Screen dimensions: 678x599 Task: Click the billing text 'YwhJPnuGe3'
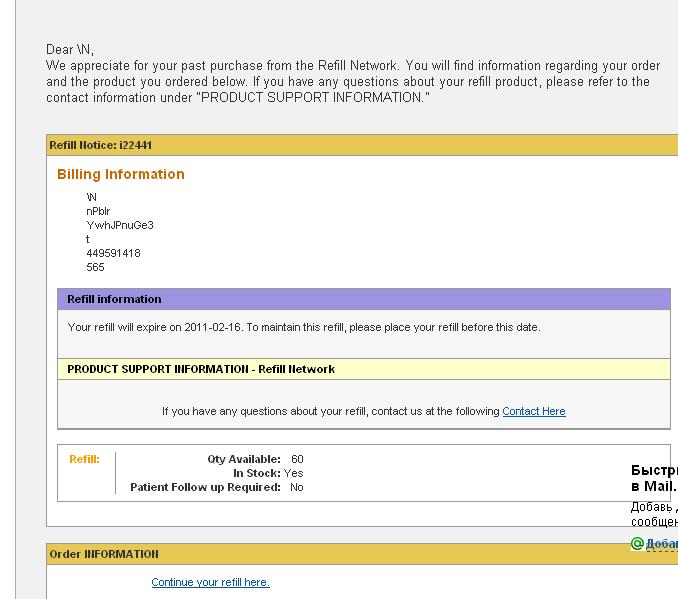pos(120,225)
